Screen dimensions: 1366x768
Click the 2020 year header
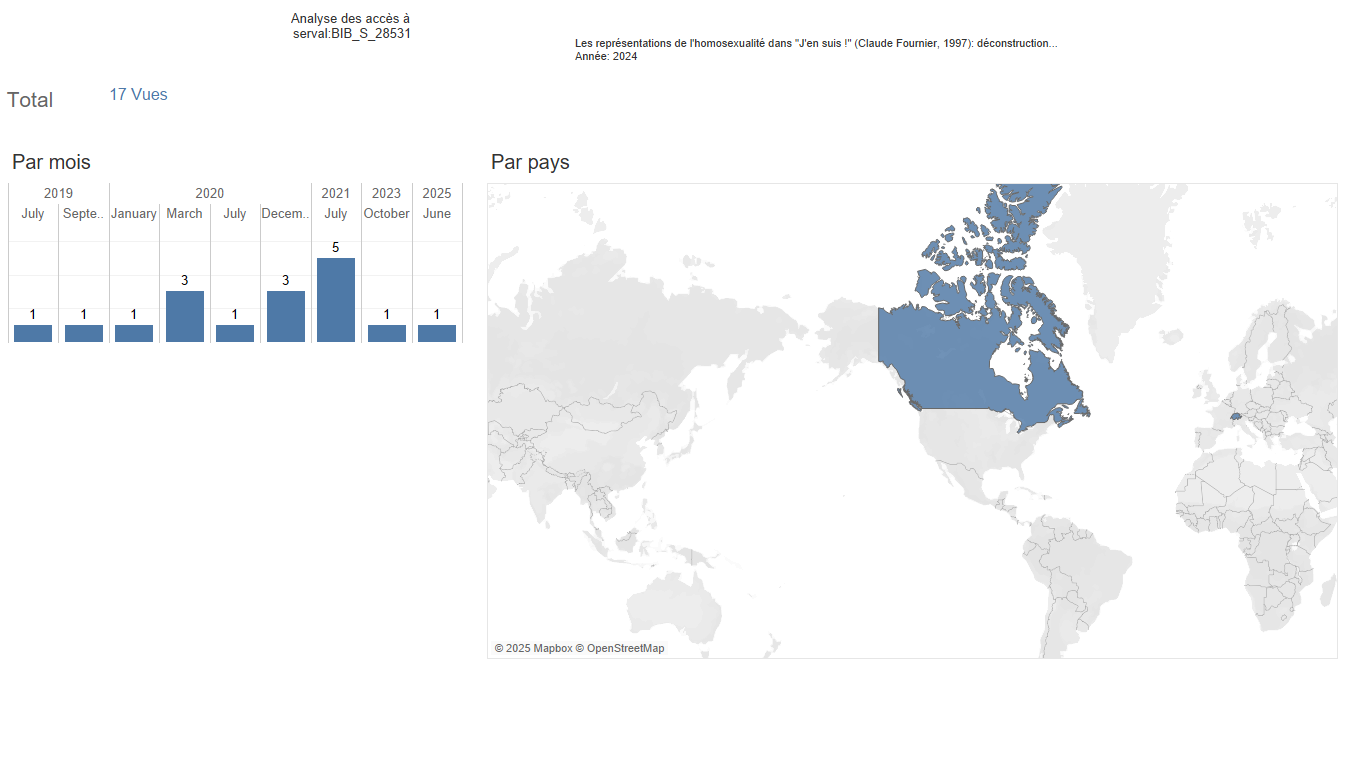pos(210,193)
